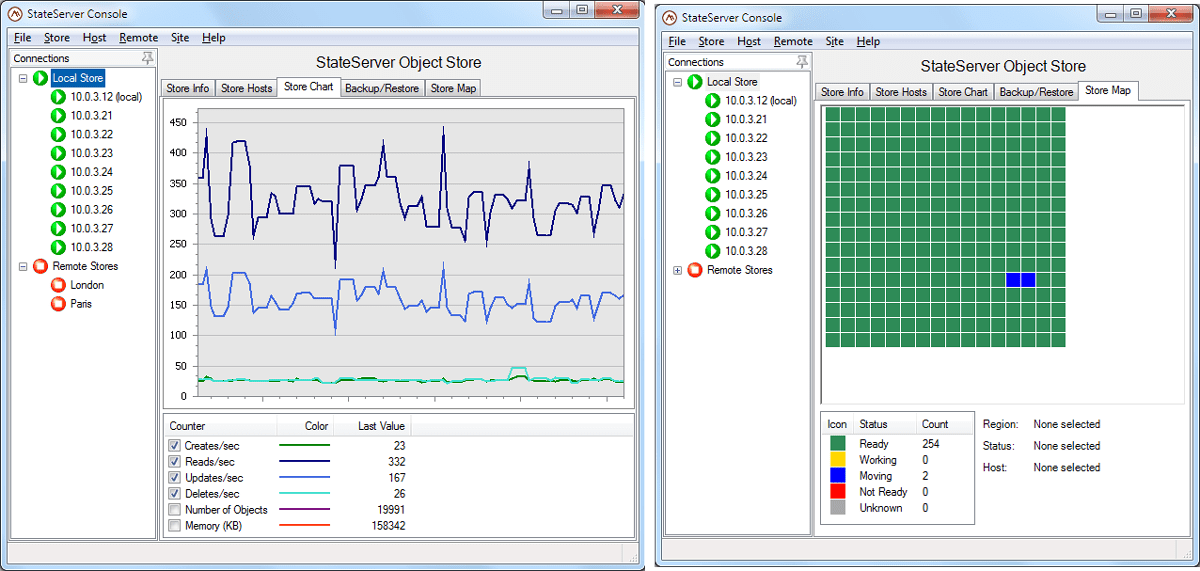Click pin icon of Connections panel in right window
Image resolution: width=1200 pixels, height=571 pixels.
coord(802,62)
